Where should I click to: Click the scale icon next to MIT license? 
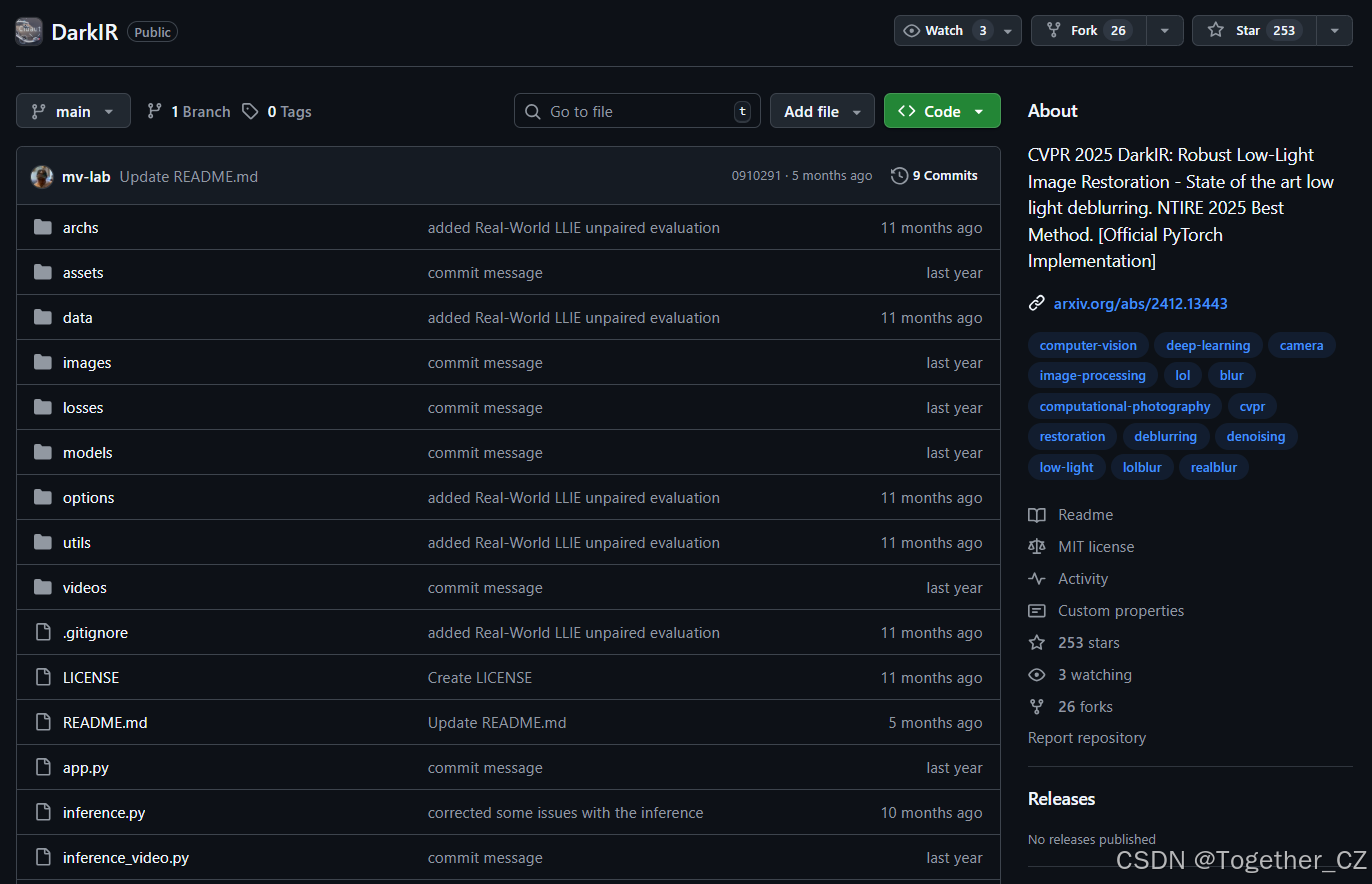coord(1037,547)
